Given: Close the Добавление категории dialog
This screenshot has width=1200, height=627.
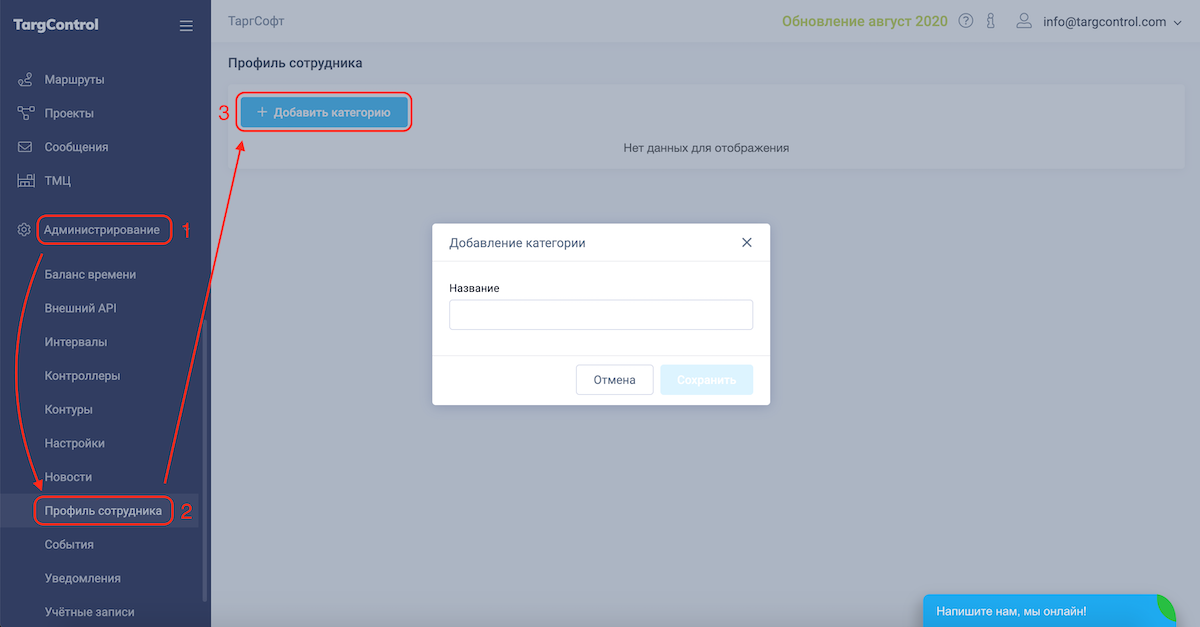Looking at the screenshot, I should click(746, 242).
